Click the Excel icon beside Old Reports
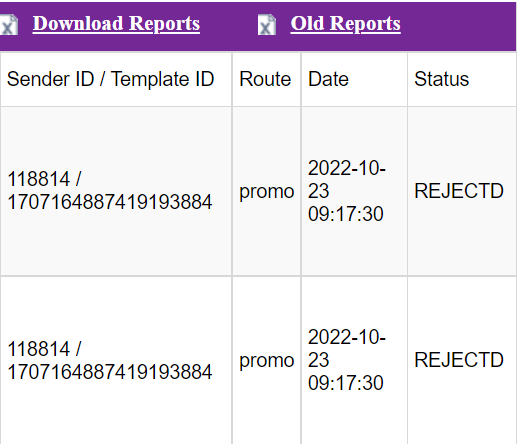The height and width of the screenshot is (444, 525). click(267, 25)
